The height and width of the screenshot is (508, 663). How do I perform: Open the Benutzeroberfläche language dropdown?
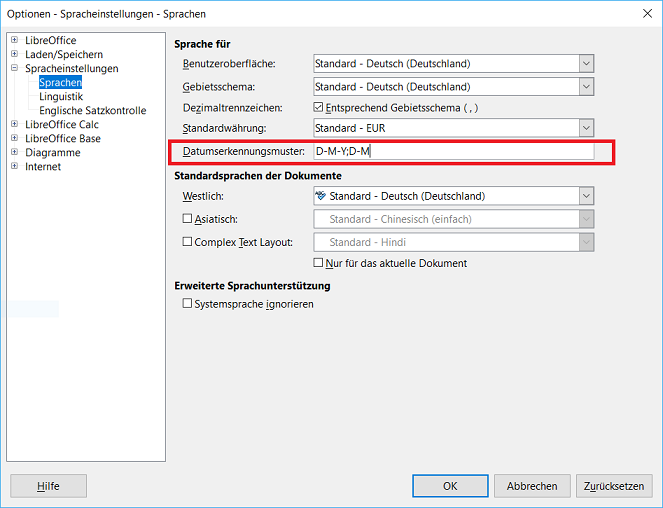click(586, 64)
